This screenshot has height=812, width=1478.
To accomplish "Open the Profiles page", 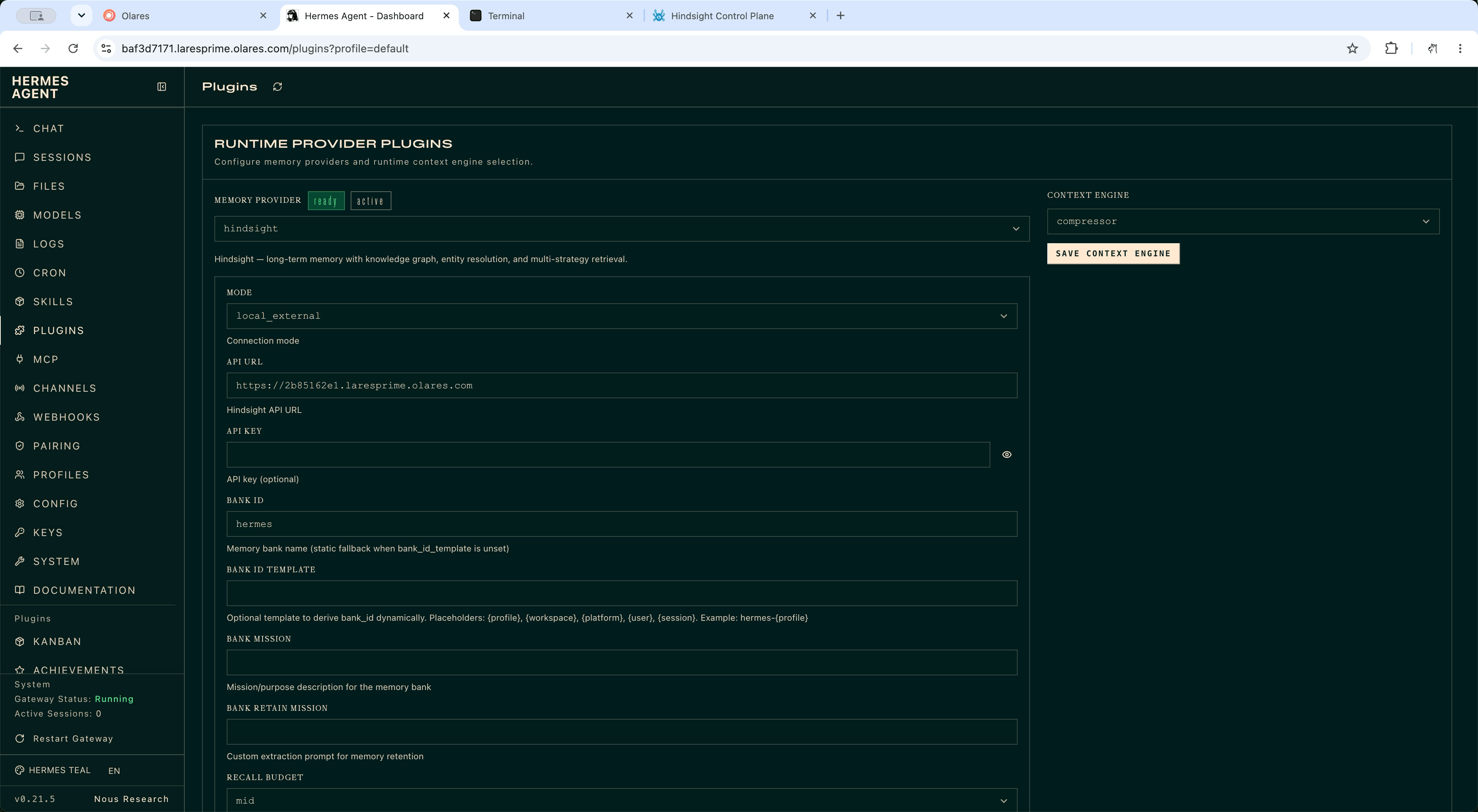I will point(92,475).
